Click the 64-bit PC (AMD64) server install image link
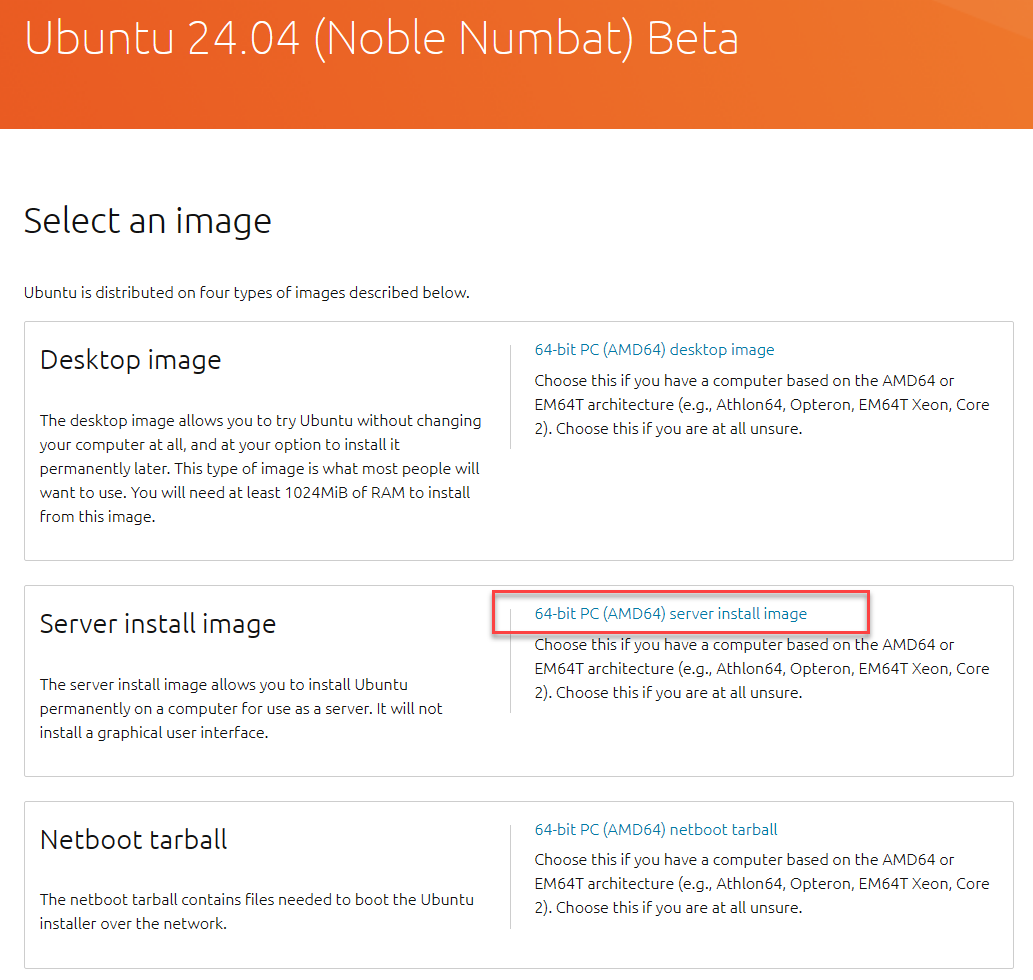1033x980 pixels. (x=670, y=614)
